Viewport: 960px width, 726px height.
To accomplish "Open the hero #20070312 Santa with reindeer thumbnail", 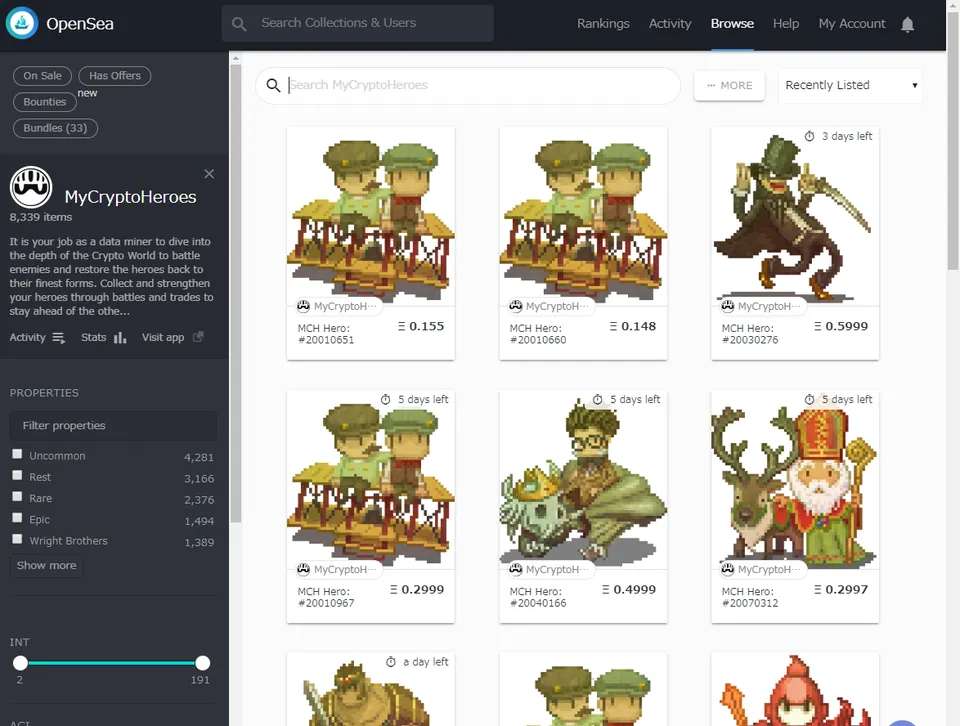I will coord(795,480).
